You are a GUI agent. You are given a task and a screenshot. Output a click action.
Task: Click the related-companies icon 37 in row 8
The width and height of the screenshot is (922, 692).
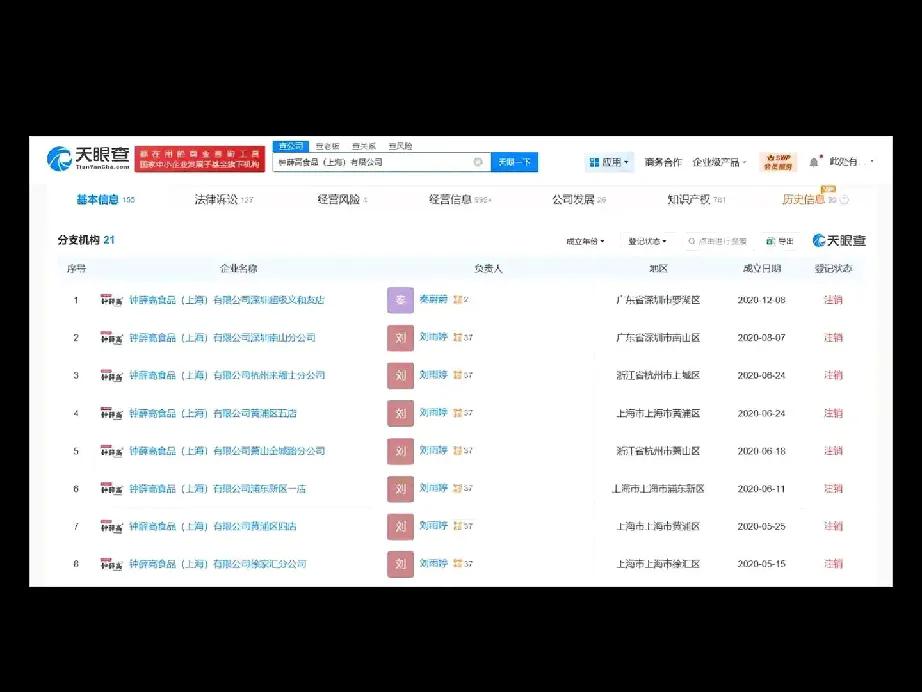pos(463,564)
